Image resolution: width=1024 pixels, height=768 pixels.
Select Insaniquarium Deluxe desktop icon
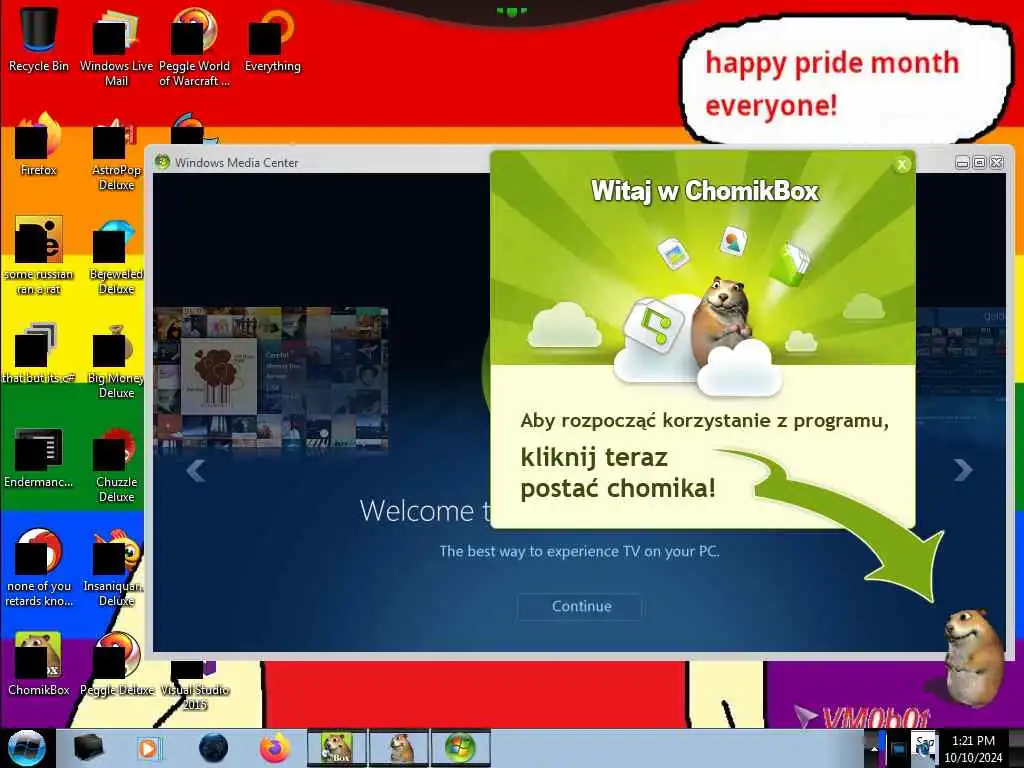[x=116, y=568]
